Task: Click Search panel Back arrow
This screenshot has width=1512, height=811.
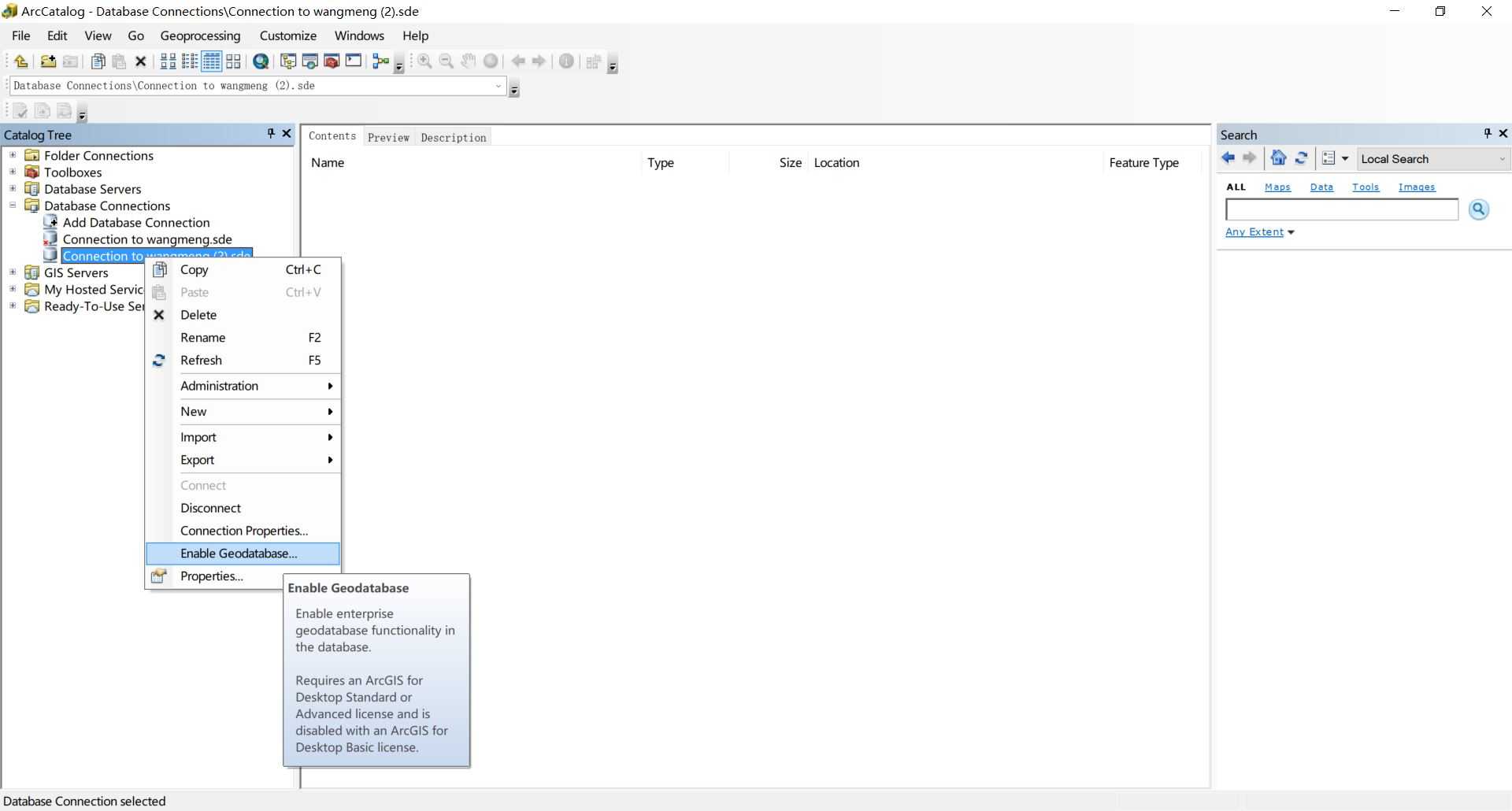Action: click(1228, 158)
